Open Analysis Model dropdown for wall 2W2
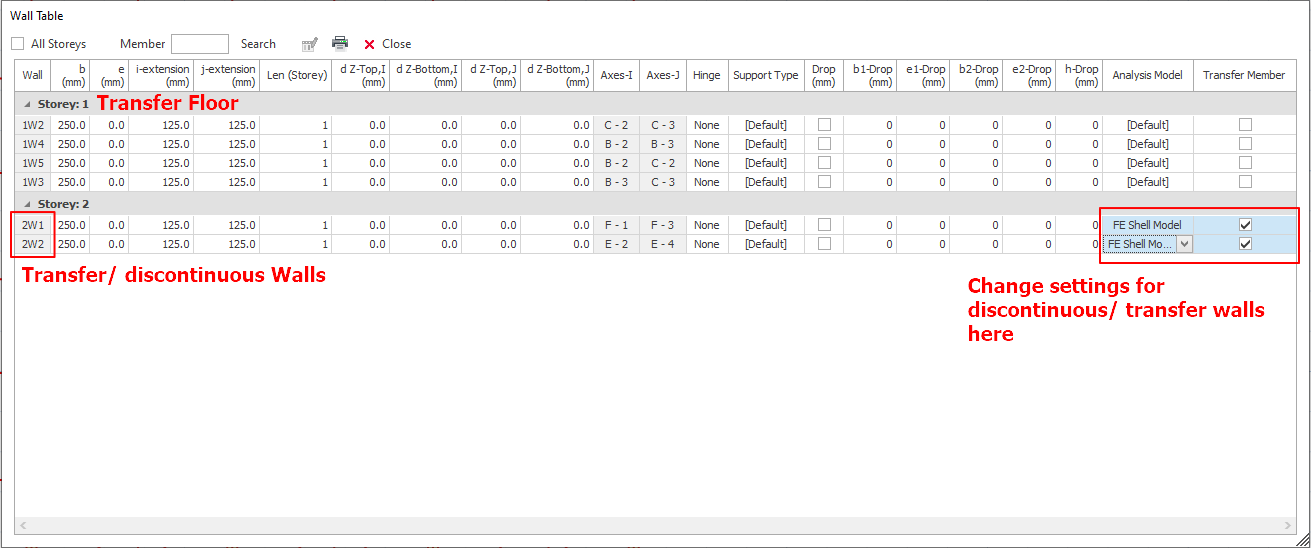The width and height of the screenshot is (1311, 548). pyautogui.click(x=1185, y=244)
